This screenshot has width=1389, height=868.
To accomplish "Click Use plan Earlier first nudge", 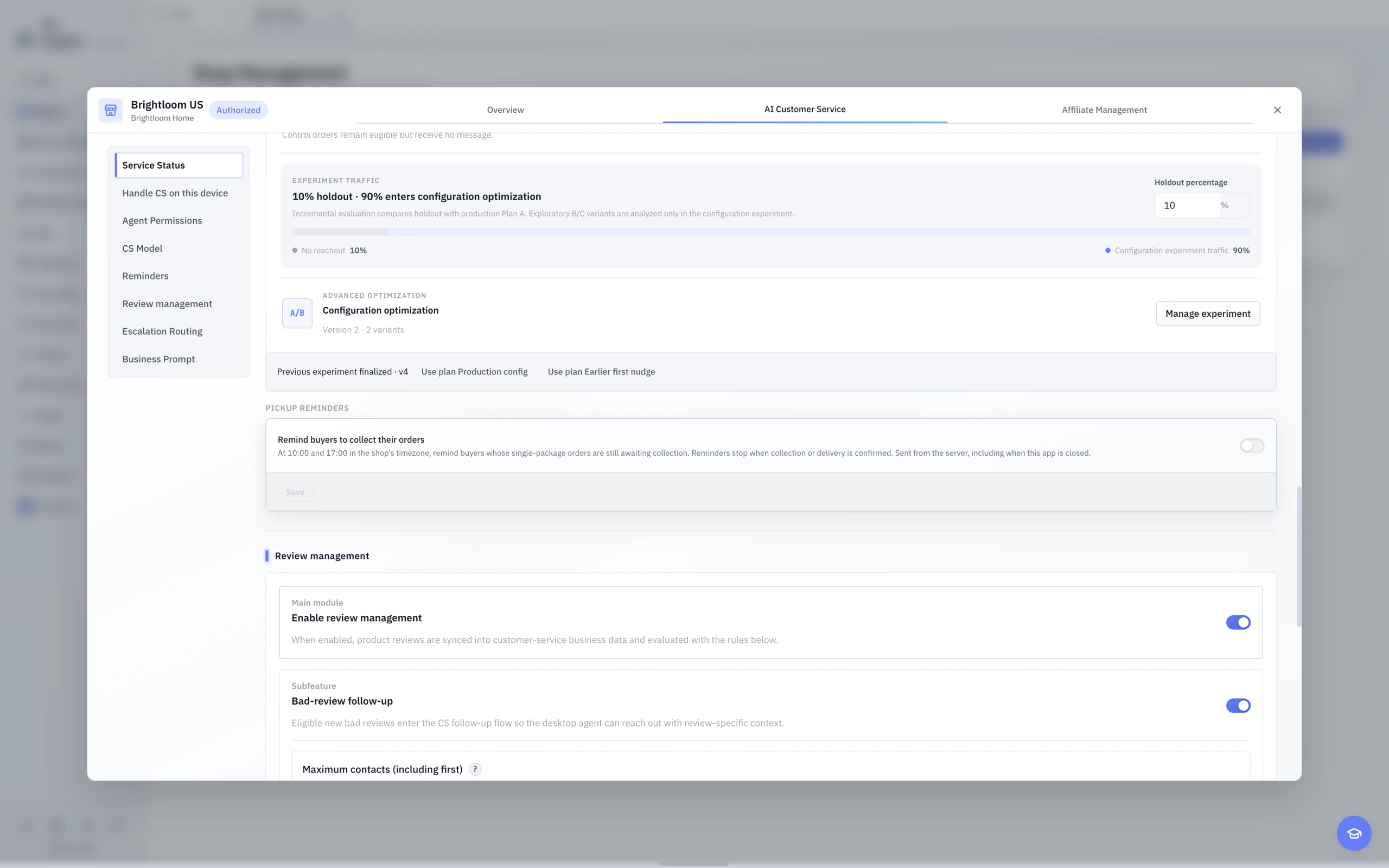I will (601, 372).
